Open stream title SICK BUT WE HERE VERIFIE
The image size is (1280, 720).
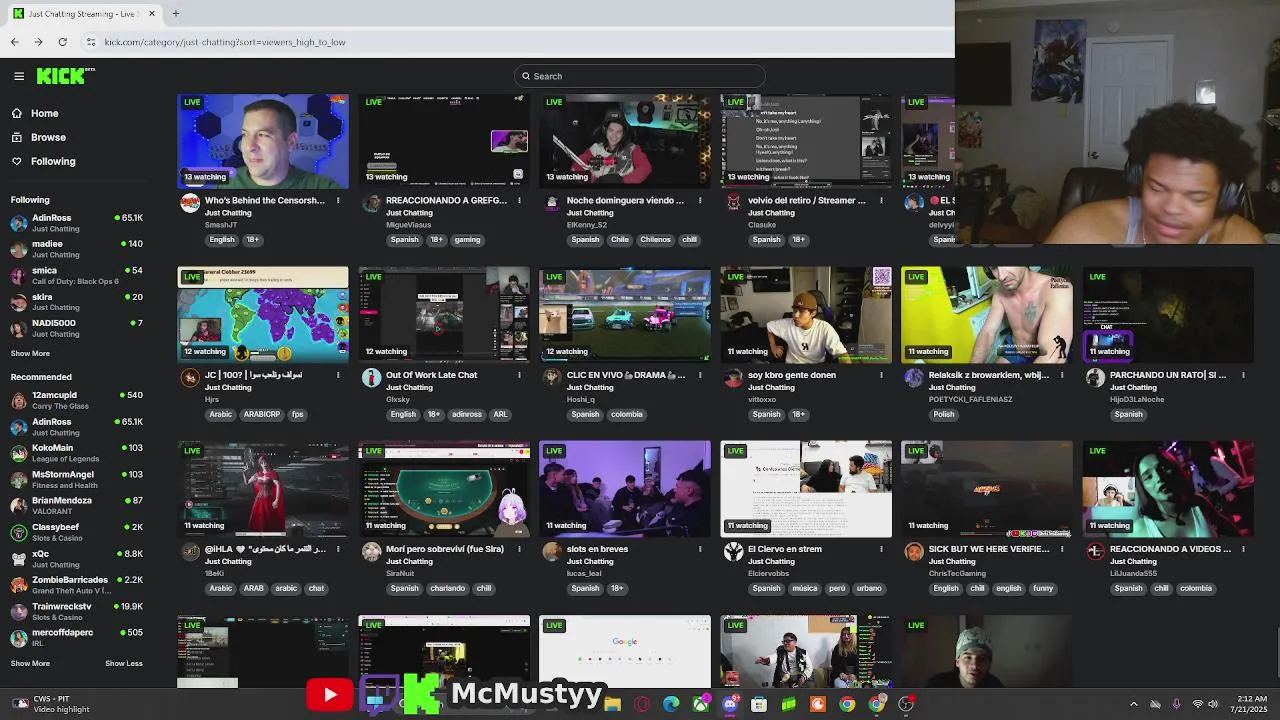click(x=991, y=549)
